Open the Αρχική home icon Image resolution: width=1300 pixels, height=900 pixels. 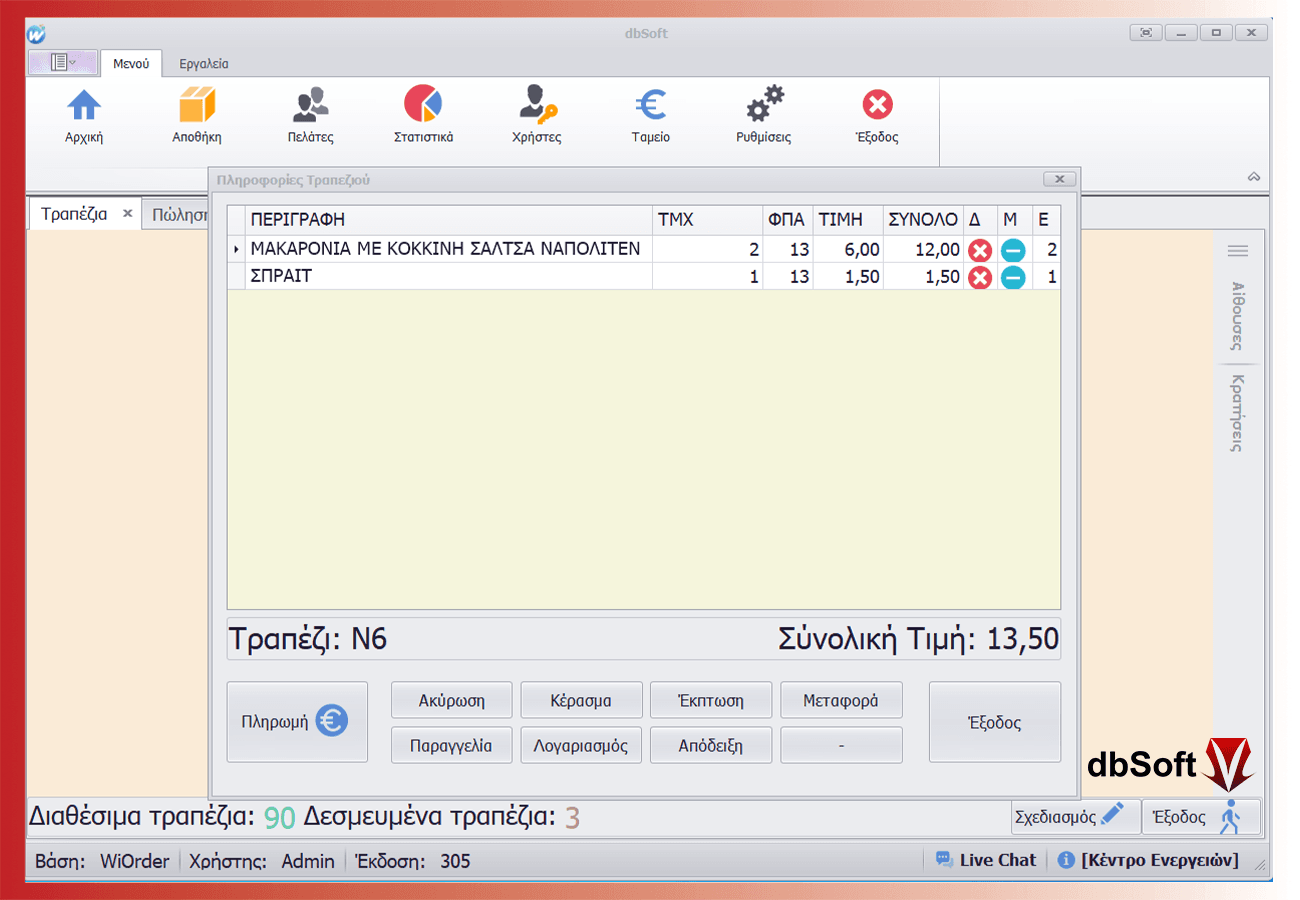pos(84,106)
